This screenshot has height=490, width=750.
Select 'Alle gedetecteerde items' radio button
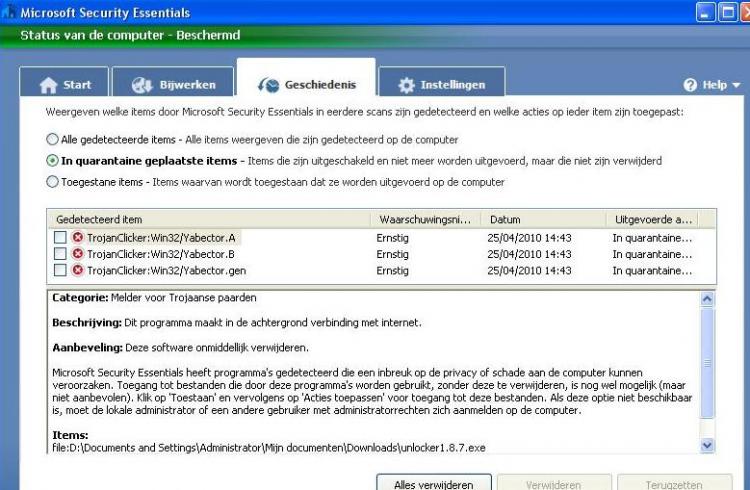(x=52, y=139)
